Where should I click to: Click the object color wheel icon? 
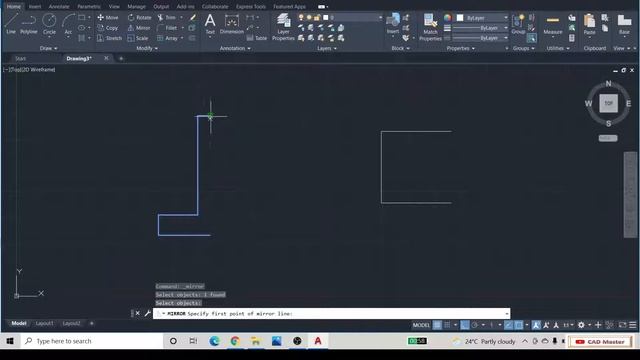(448, 18)
